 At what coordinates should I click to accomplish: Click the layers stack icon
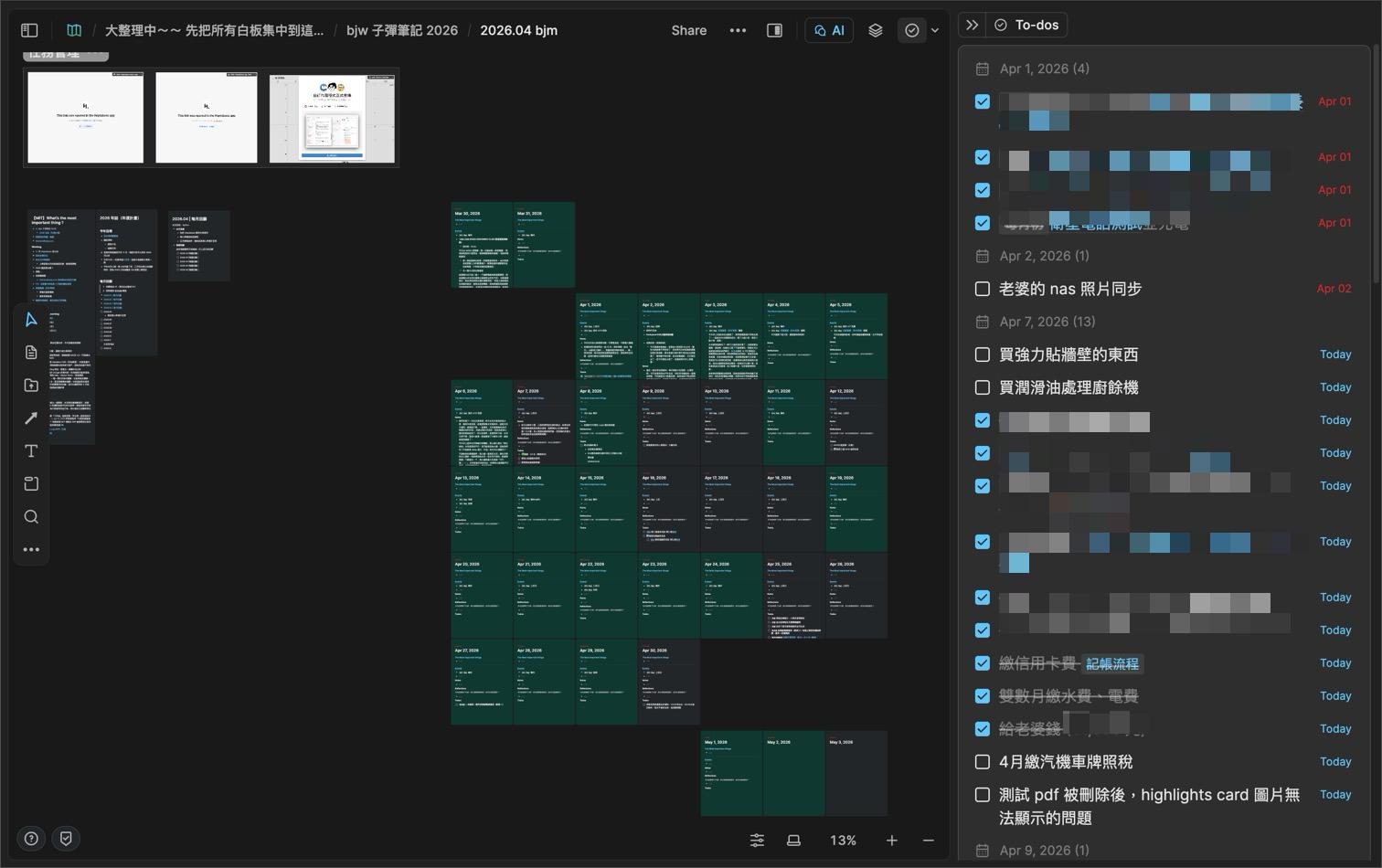click(x=875, y=30)
